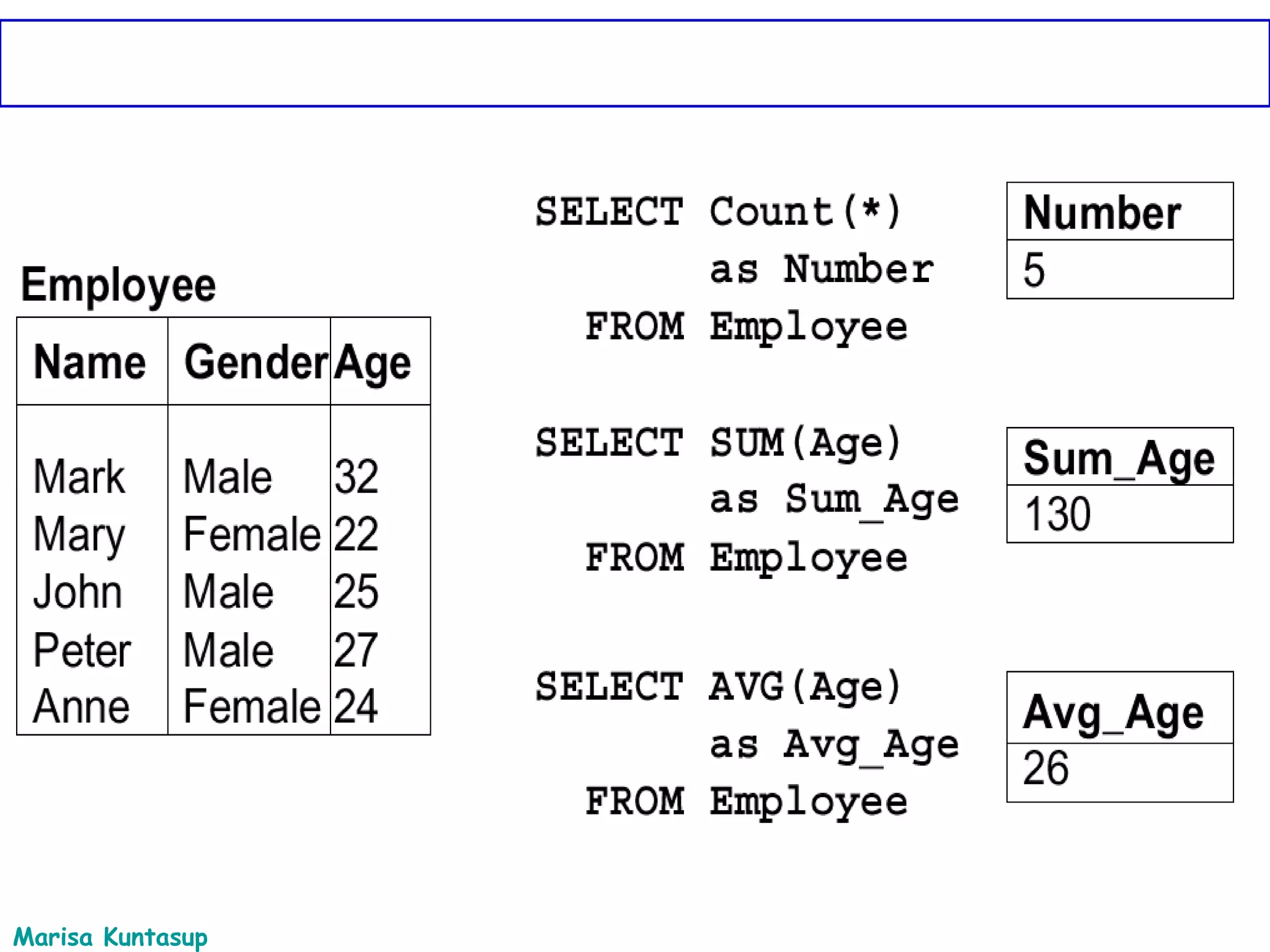
Task: Click the Sum_Age result header
Action: pos(1119,459)
